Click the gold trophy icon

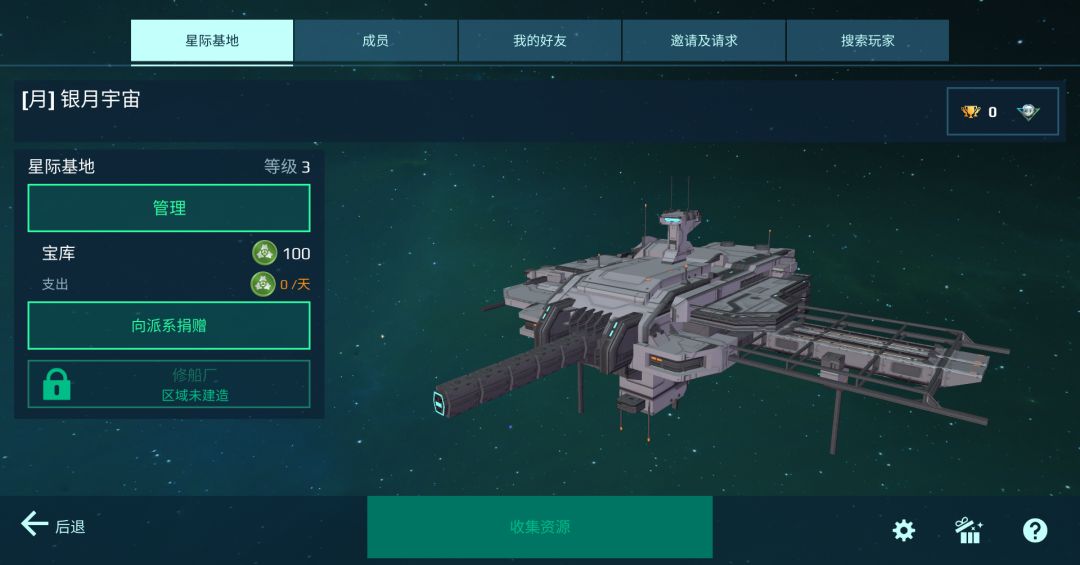(970, 112)
